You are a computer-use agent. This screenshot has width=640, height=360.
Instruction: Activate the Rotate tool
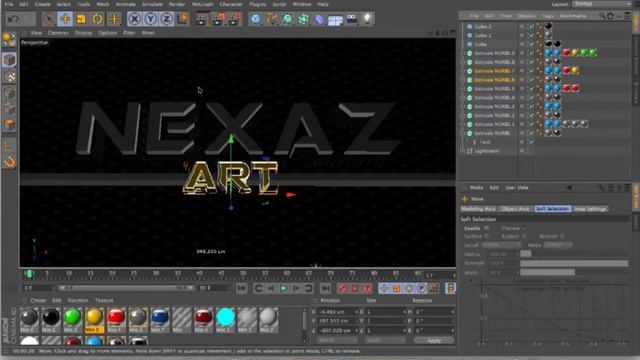click(x=97, y=19)
